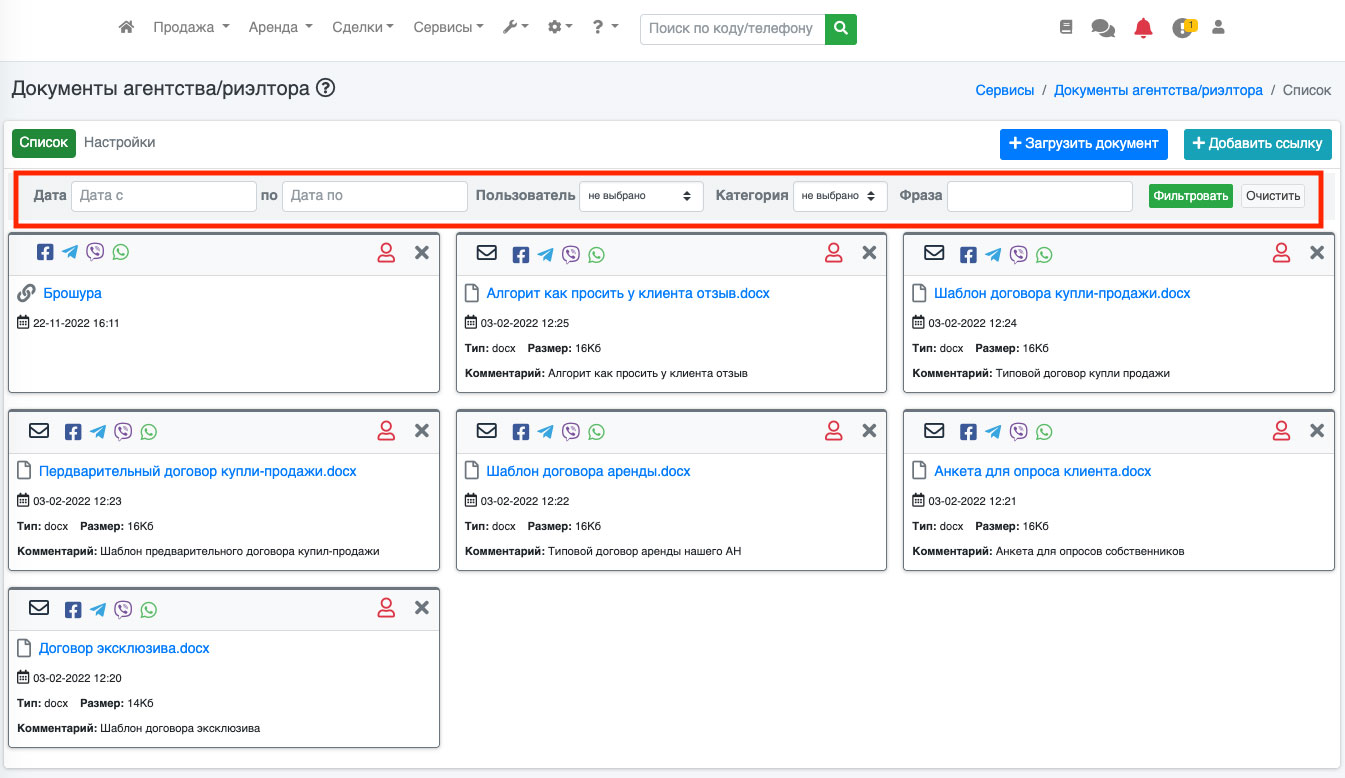This screenshot has width=1345, height=778.
Task: Open the chat messages icon
Action: [x=1103, y=28]
